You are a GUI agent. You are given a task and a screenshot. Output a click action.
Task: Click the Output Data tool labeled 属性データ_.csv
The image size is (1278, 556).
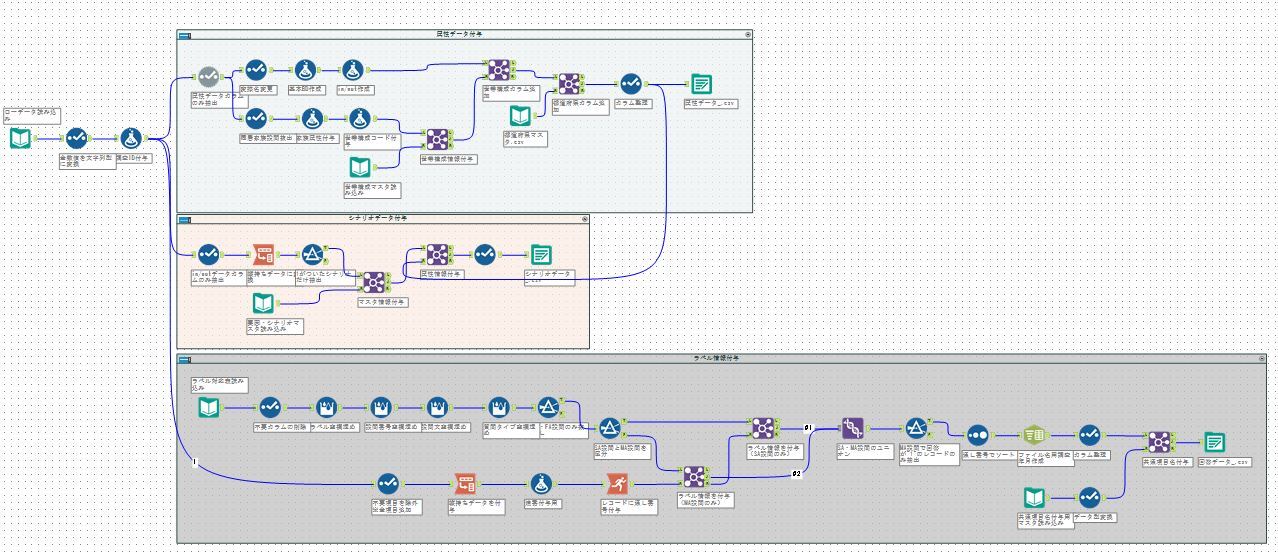pos(702,84)
